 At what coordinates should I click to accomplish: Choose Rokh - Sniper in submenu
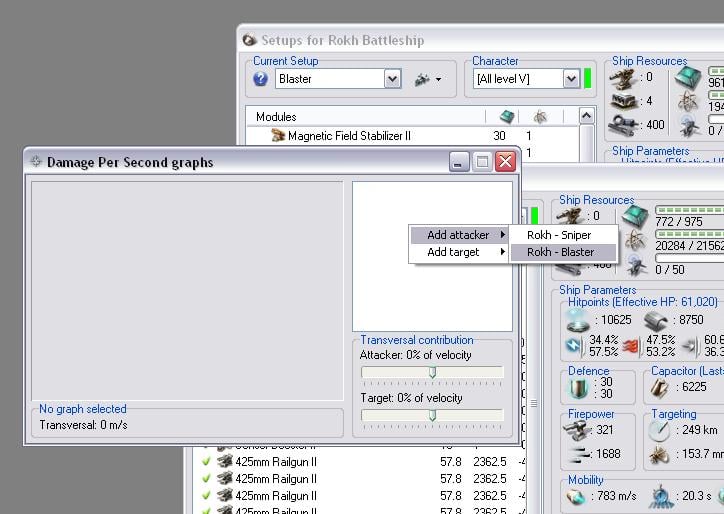tap(559, 235)
